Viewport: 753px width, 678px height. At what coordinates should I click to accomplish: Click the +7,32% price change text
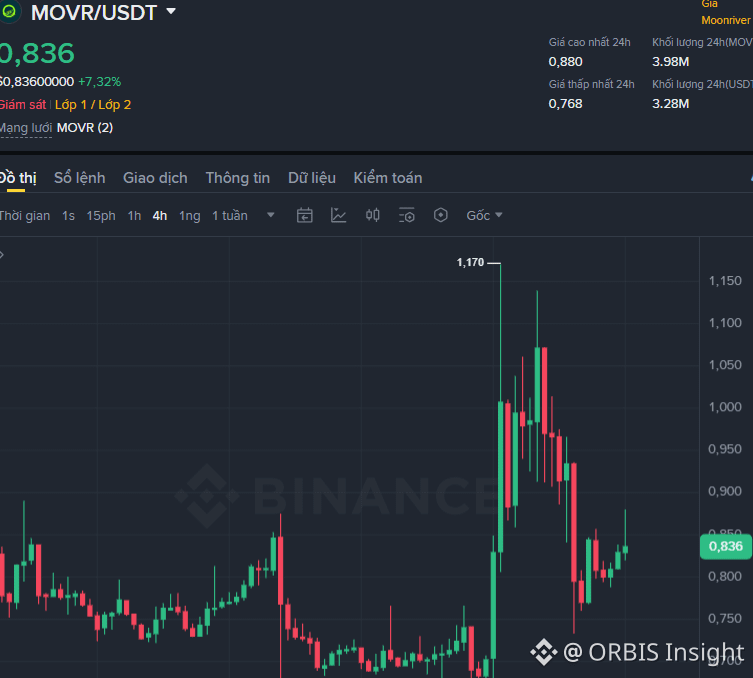(x=99, y=82)
